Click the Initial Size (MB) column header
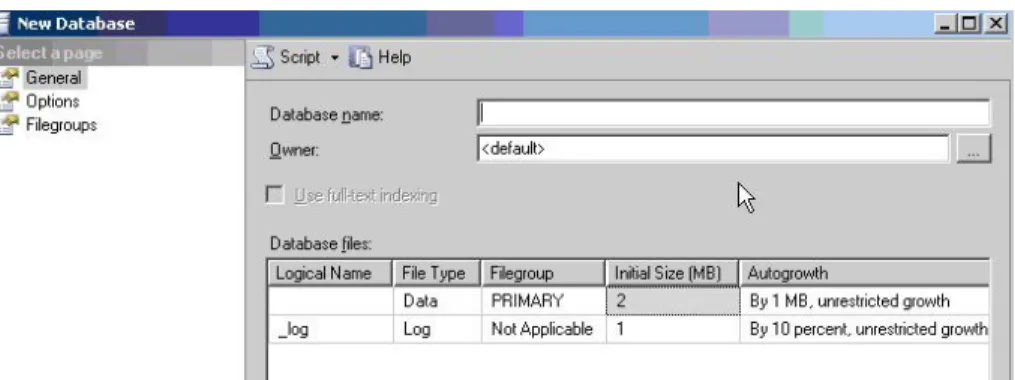 [673, 273]
